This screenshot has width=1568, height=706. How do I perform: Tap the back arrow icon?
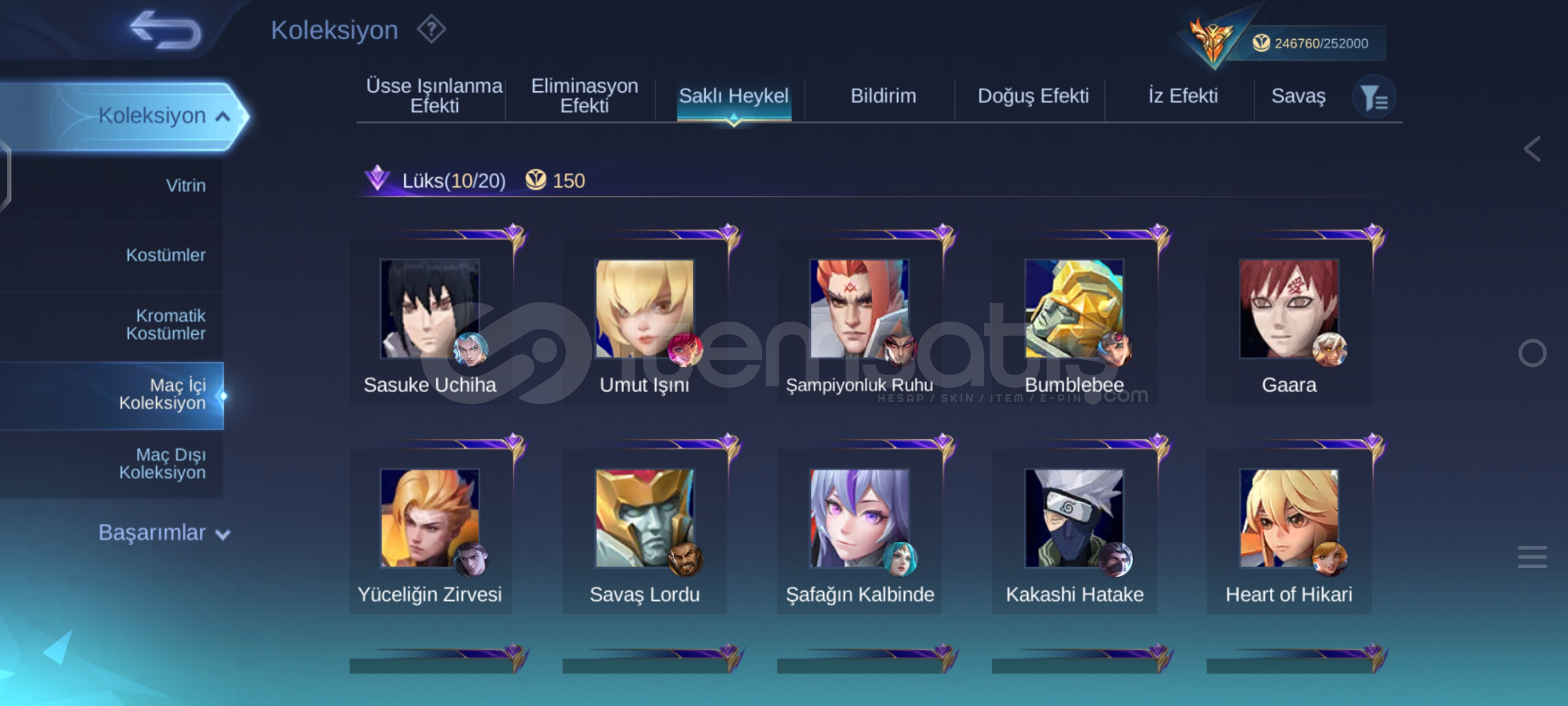[165, 30]
